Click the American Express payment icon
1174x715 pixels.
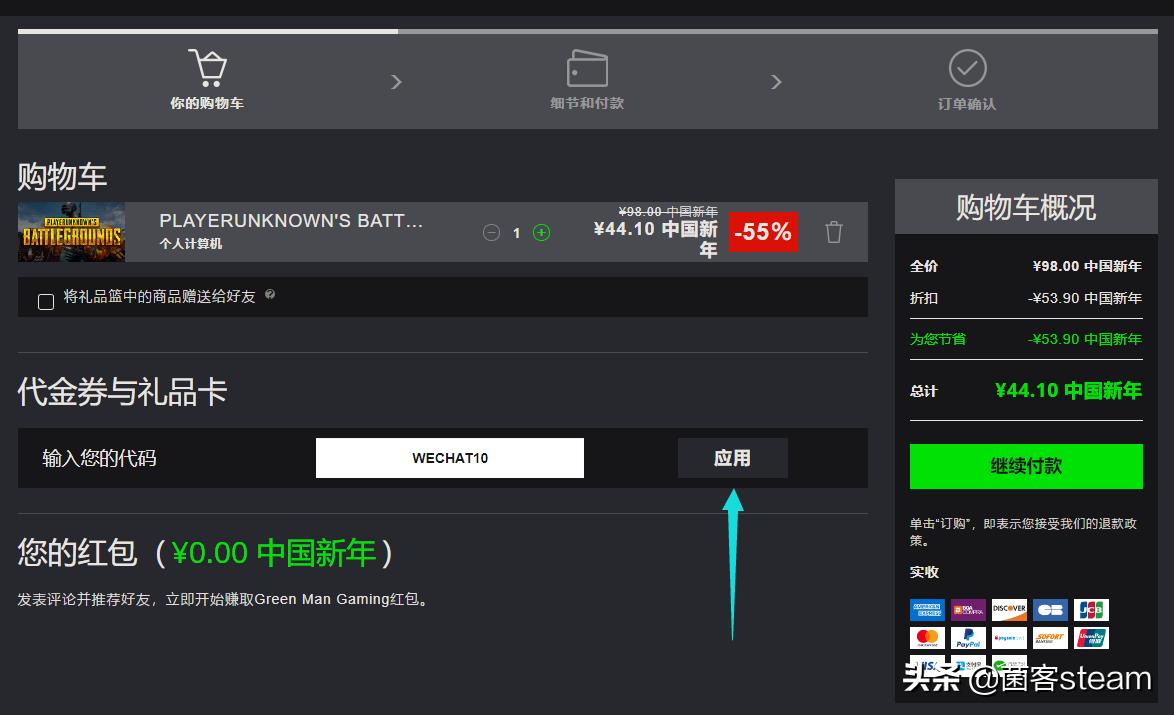[x=927, y=610]
